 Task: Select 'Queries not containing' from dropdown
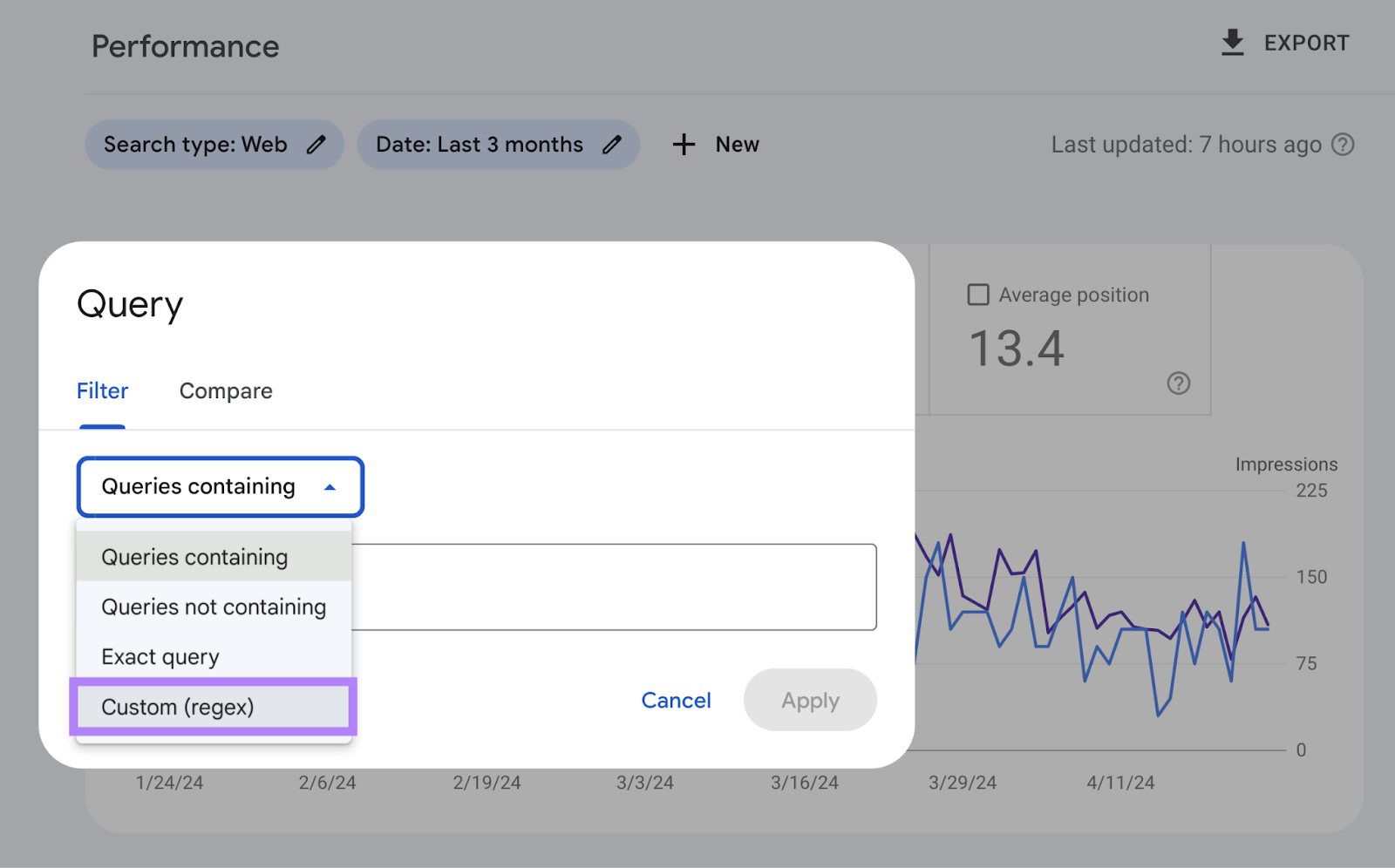coord(214,607)
